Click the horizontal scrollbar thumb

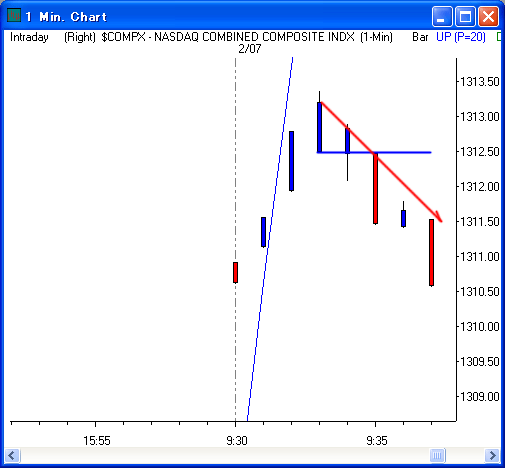coord(438,455)
